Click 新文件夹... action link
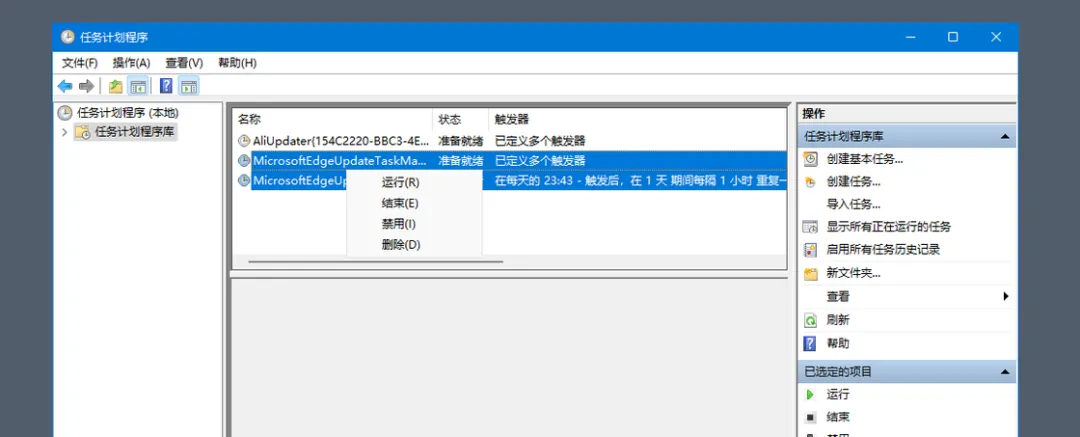This screenshot has width=1080, height=437. [853, 274]
